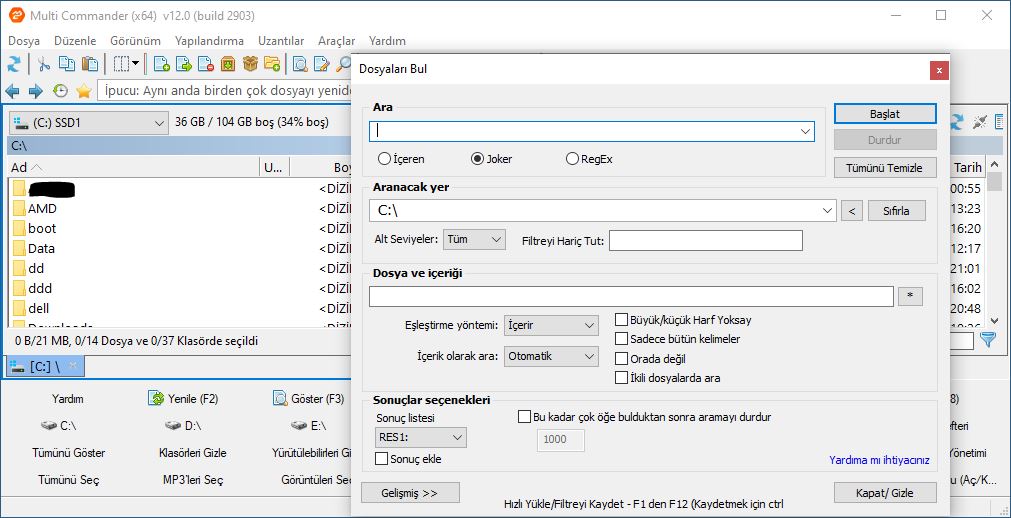Select the [C:] \ panel tab

[x=44, y=367]
